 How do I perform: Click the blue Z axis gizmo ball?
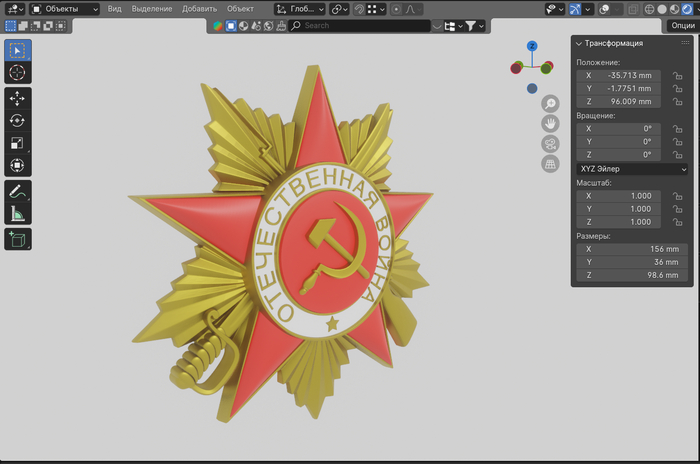point(532,46)
